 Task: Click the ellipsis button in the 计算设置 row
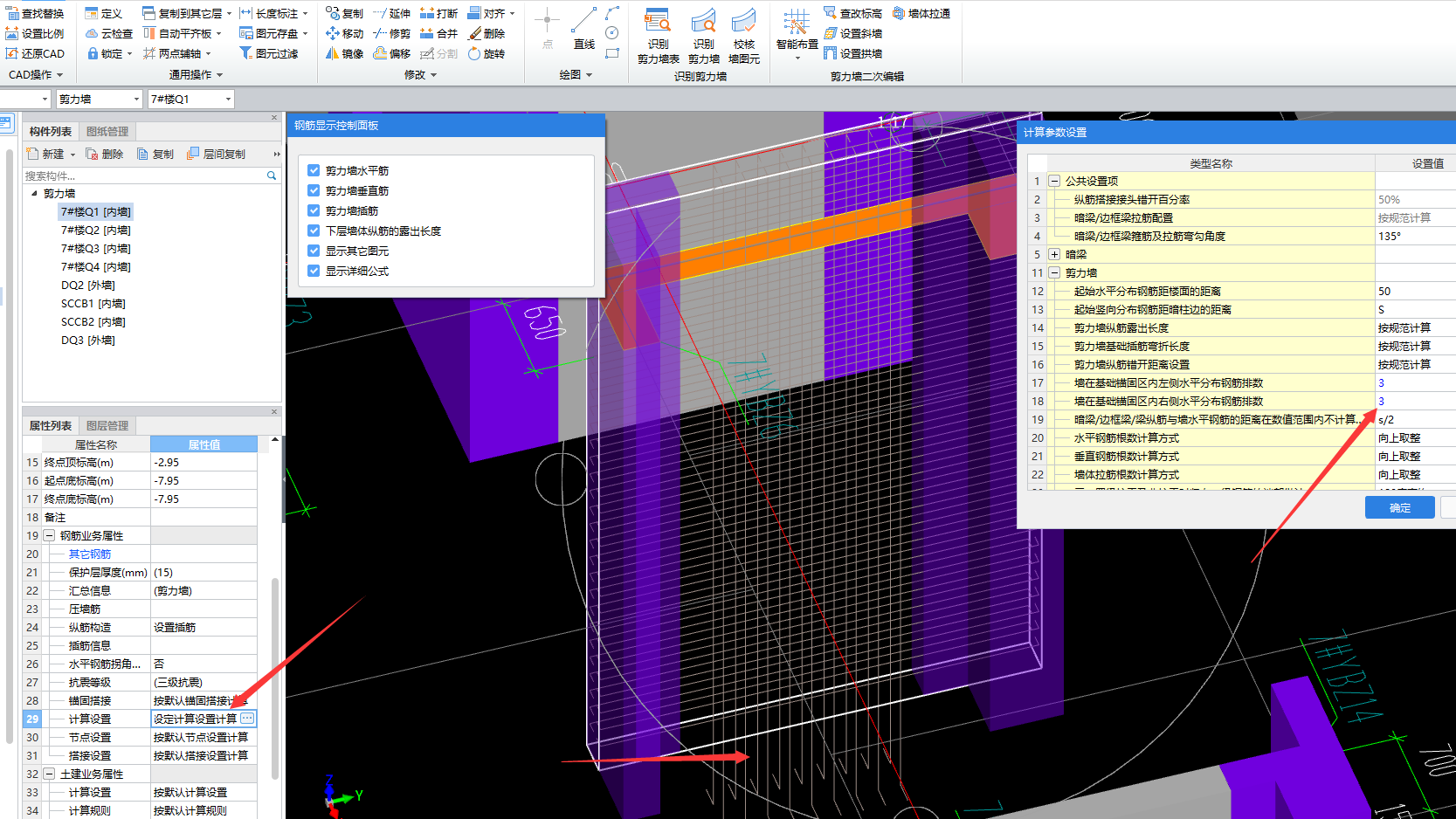pos(247,718)
